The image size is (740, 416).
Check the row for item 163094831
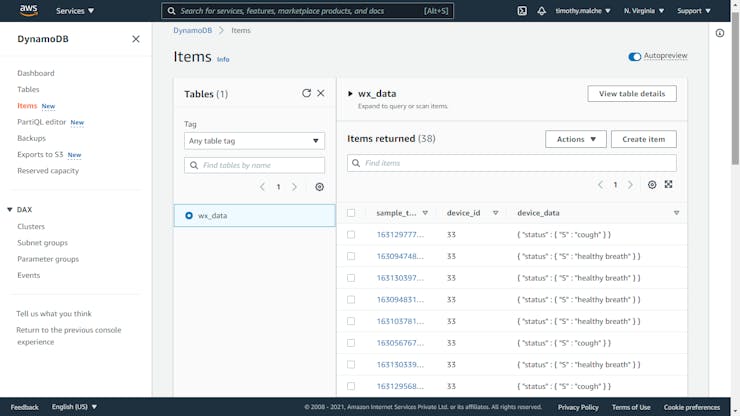[351, 300]
